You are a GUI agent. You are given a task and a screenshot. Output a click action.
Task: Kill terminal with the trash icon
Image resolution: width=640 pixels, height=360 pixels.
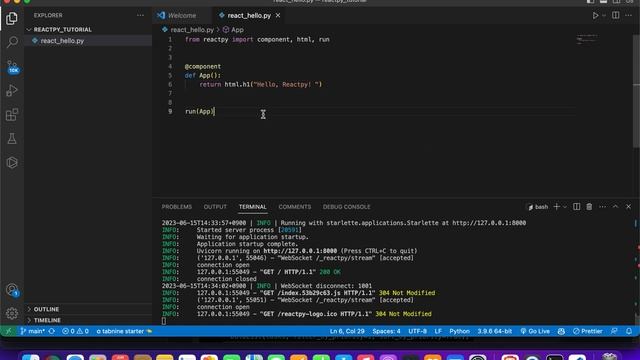click(589, 207)
